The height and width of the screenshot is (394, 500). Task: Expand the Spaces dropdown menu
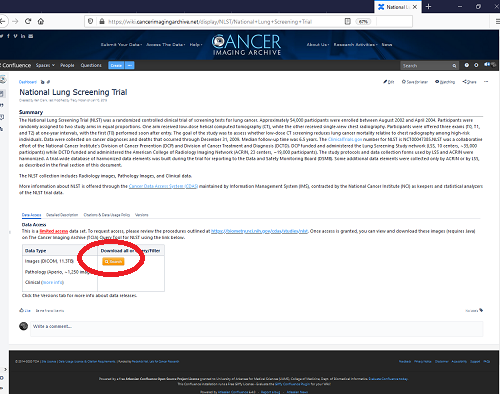tap(45, 65)
